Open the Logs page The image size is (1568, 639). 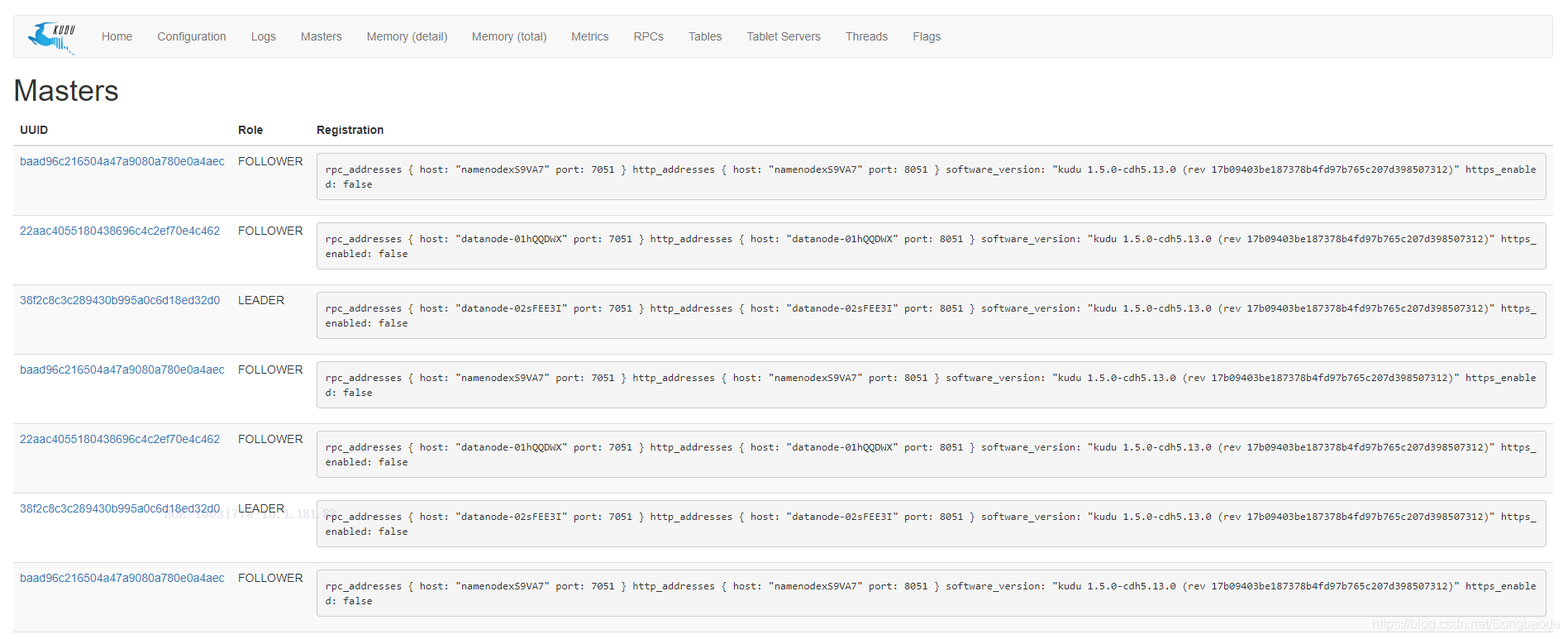[x=263, y=36]
